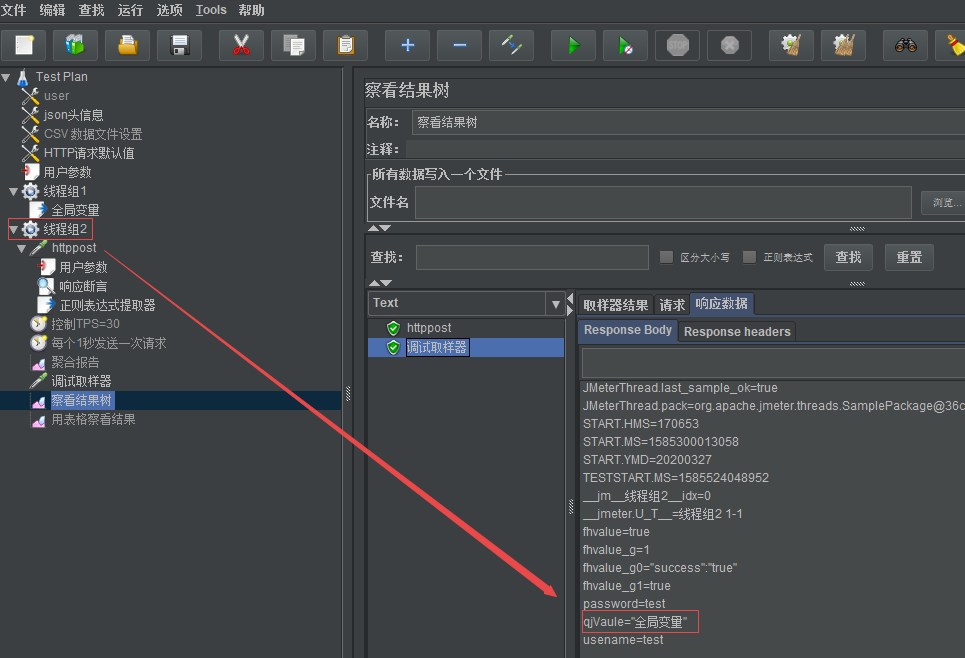Image resolution: width=965 pixels, height=658 pixels.
Task: Clear all results with double broom icon
Action: click(x=844, y=45)
